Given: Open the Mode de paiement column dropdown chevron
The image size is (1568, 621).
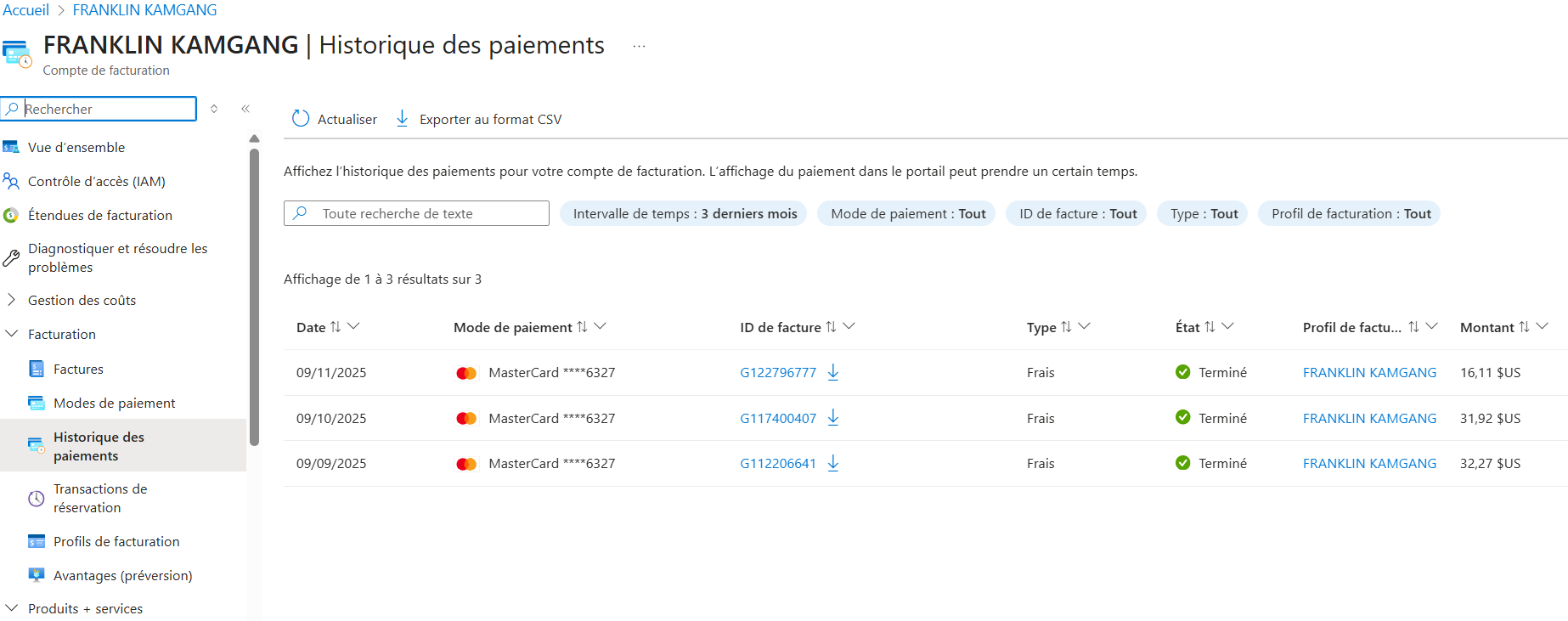Looking at the screenshot, I should point(601,326).
